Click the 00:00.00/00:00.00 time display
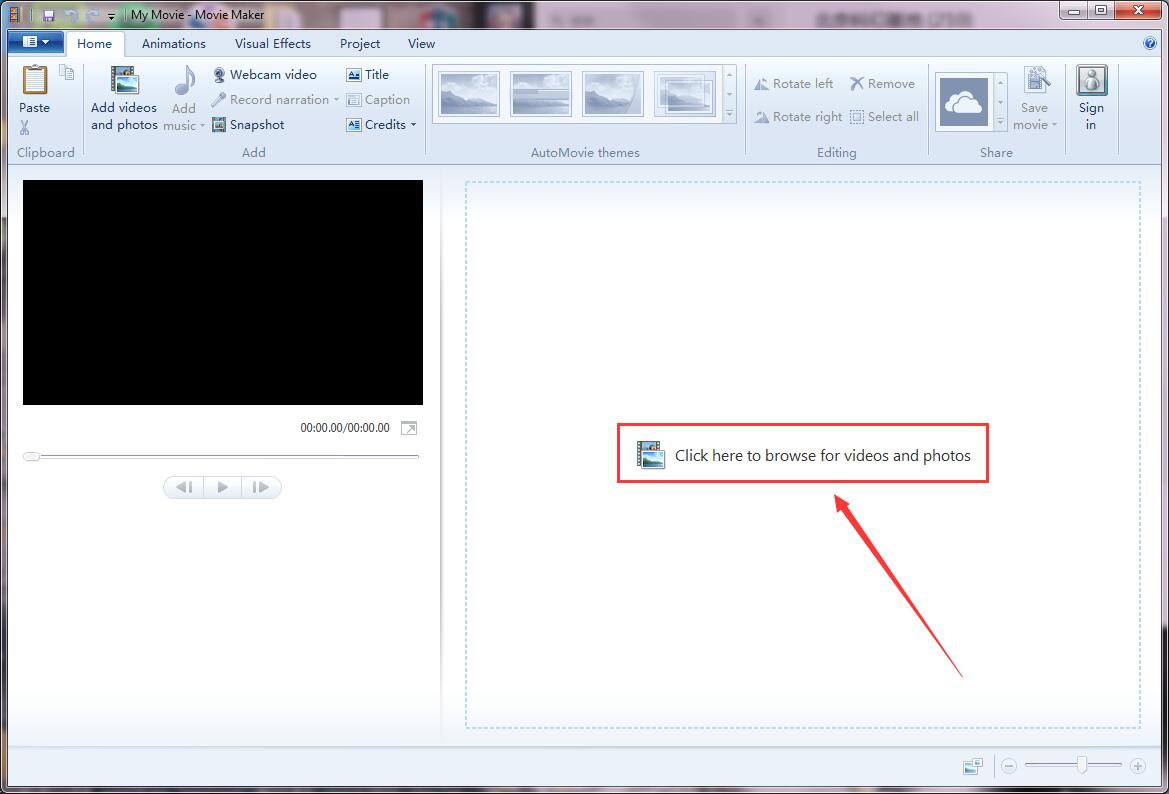This screenshot has height=794, width=1169. [x=344, y=428]
